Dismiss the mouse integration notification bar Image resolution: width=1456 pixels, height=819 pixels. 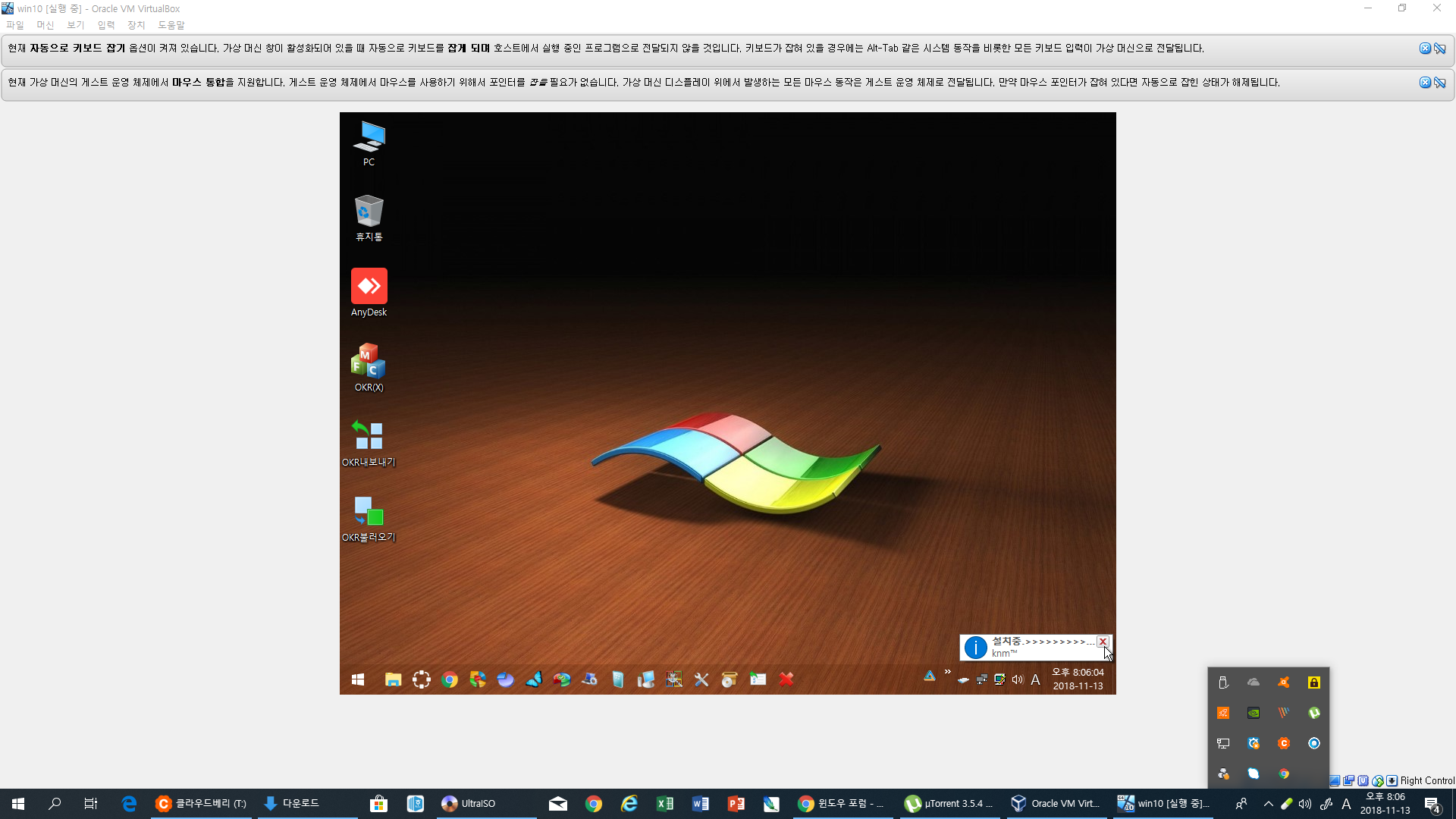click(1425, 83)
